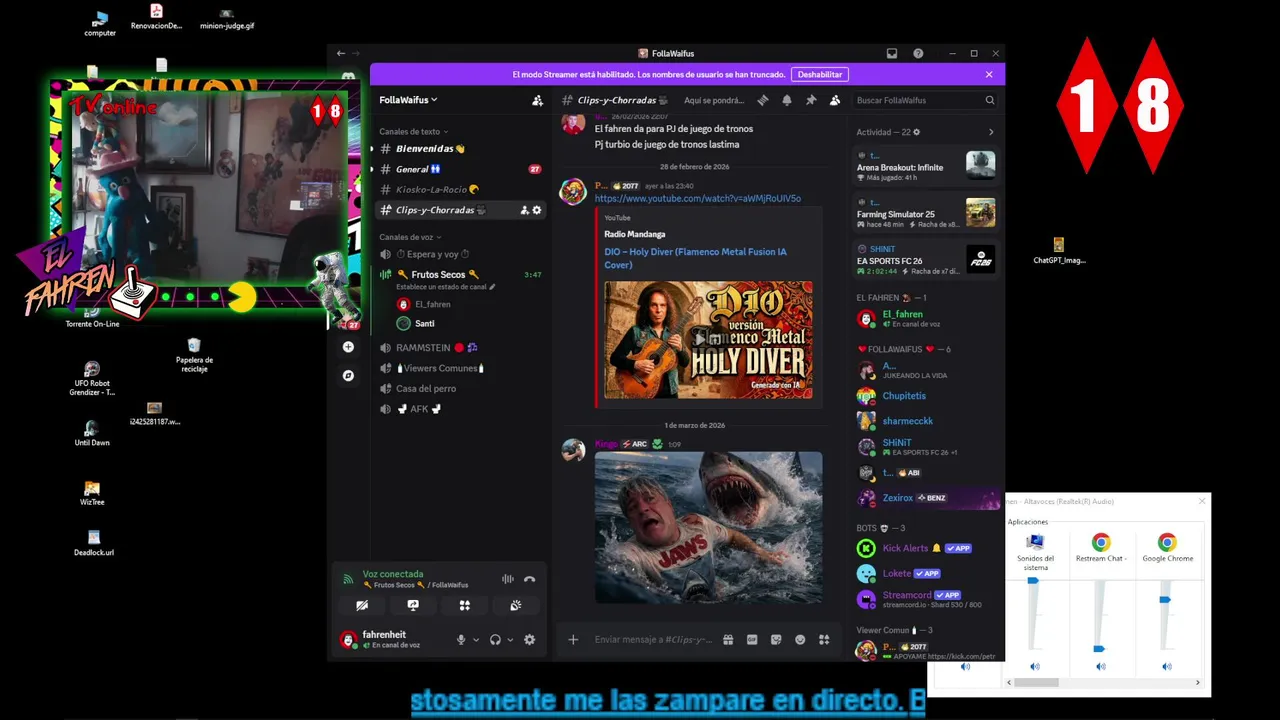Image resolution: width=1280 pixels, height=720 pixels.
Task: Click the back navigation arrow in Discord
Action: pos(341,53)
